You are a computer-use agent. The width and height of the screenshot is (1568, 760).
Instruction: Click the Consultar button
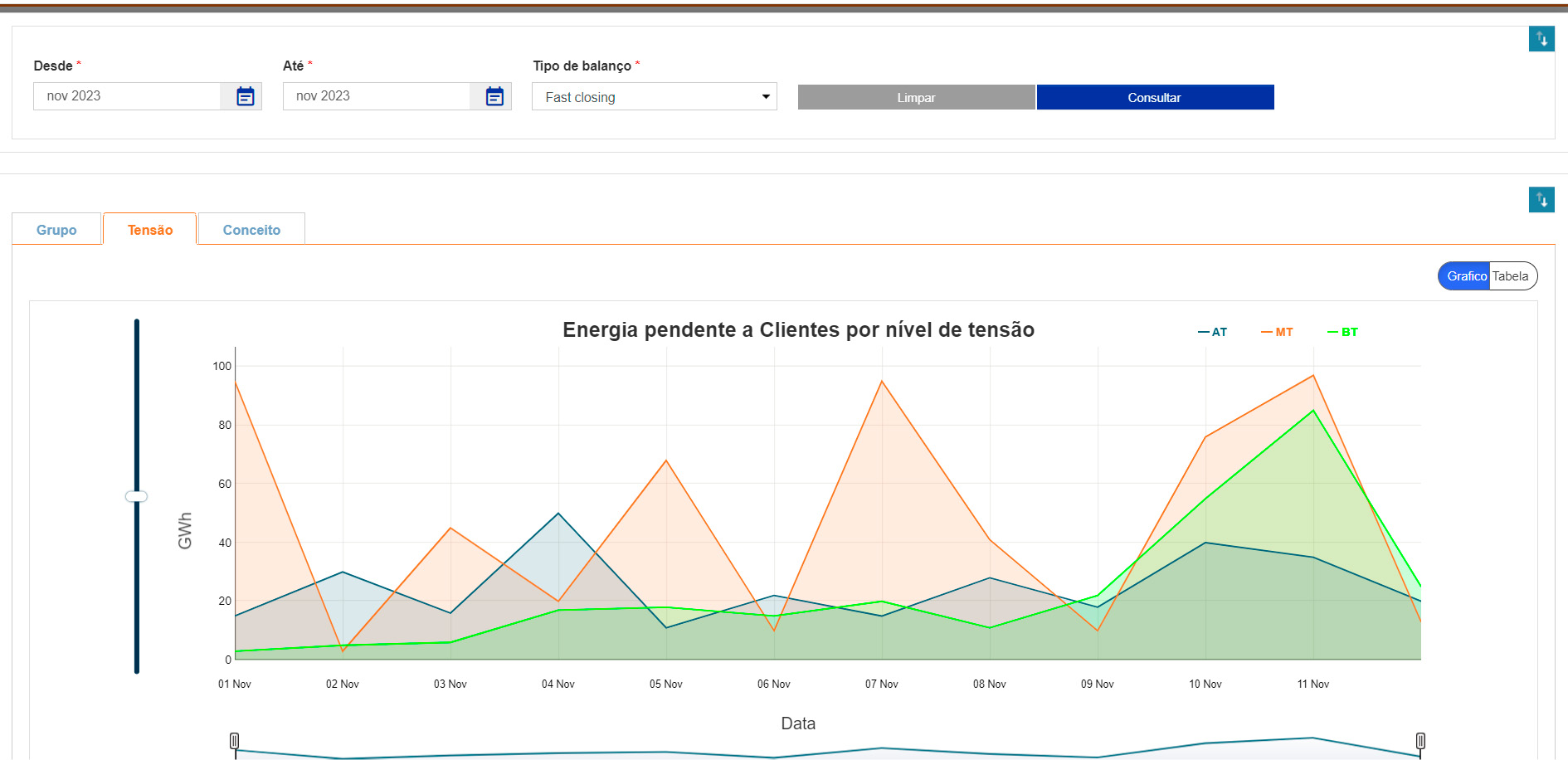[x=1155, y=97]
